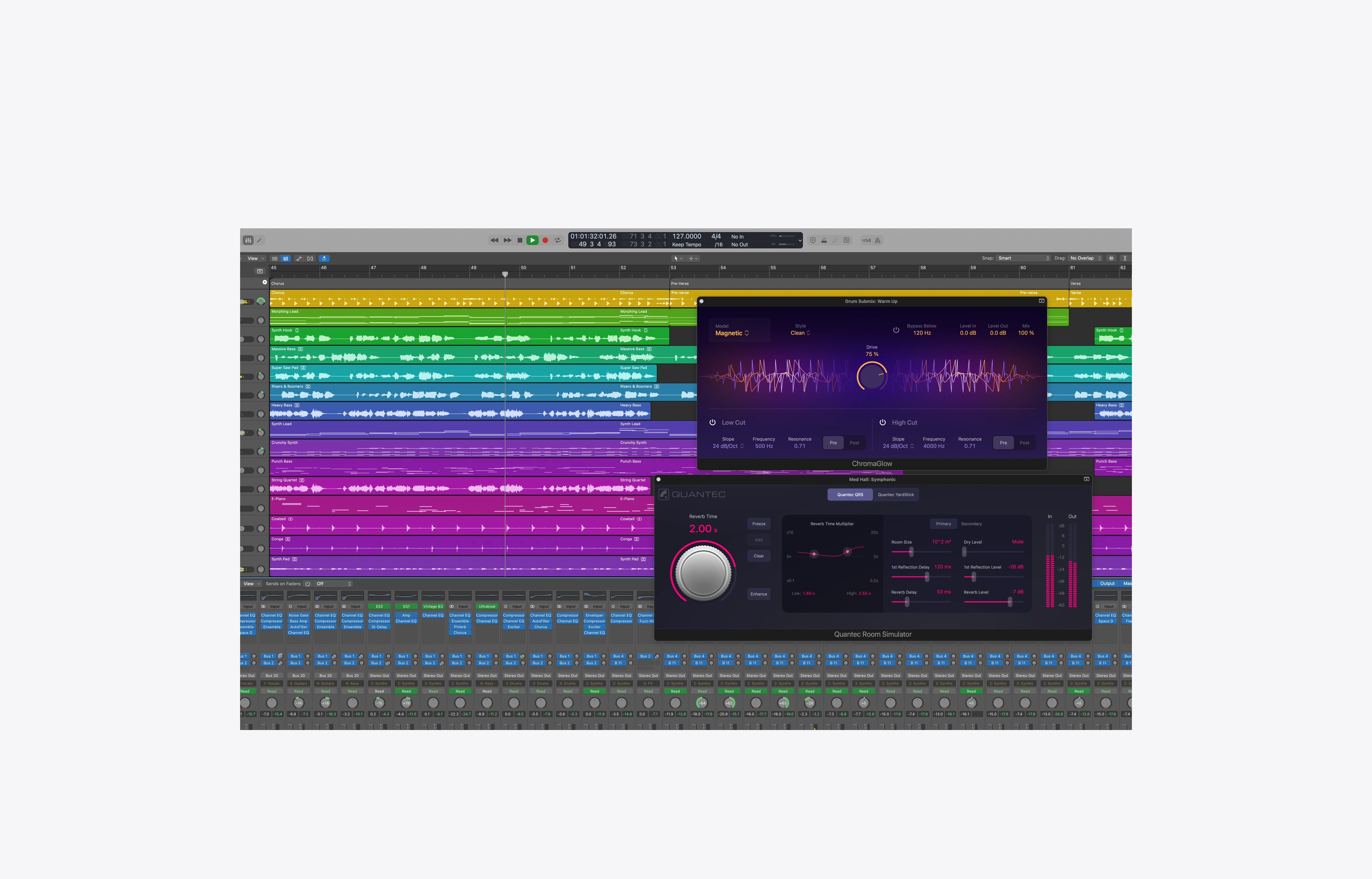
Task: Click the ES2 instrument slot in mixer
Action: [379, 607]
